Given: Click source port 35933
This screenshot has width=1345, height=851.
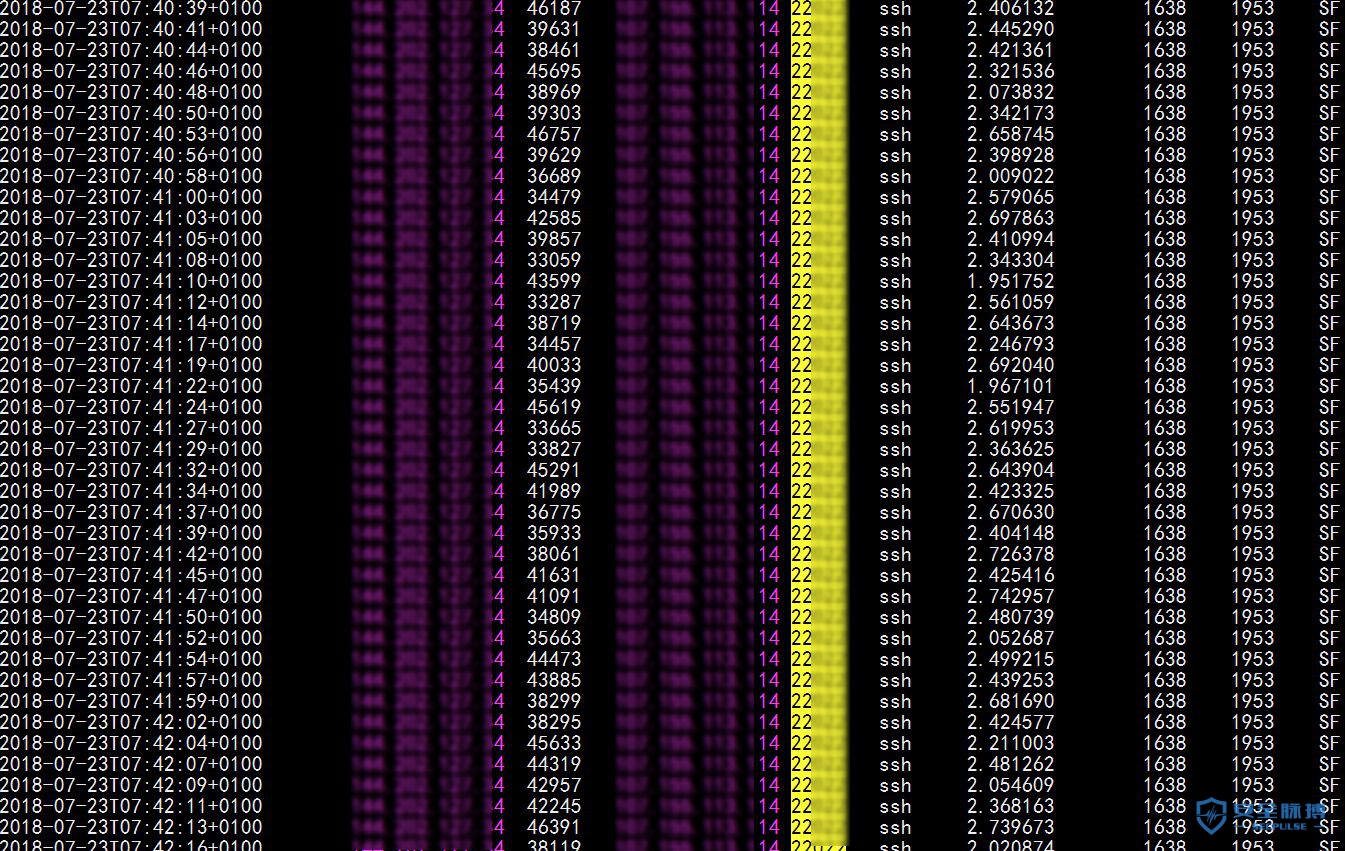Looking at the screenshot, I should click(x=554, y=533).
